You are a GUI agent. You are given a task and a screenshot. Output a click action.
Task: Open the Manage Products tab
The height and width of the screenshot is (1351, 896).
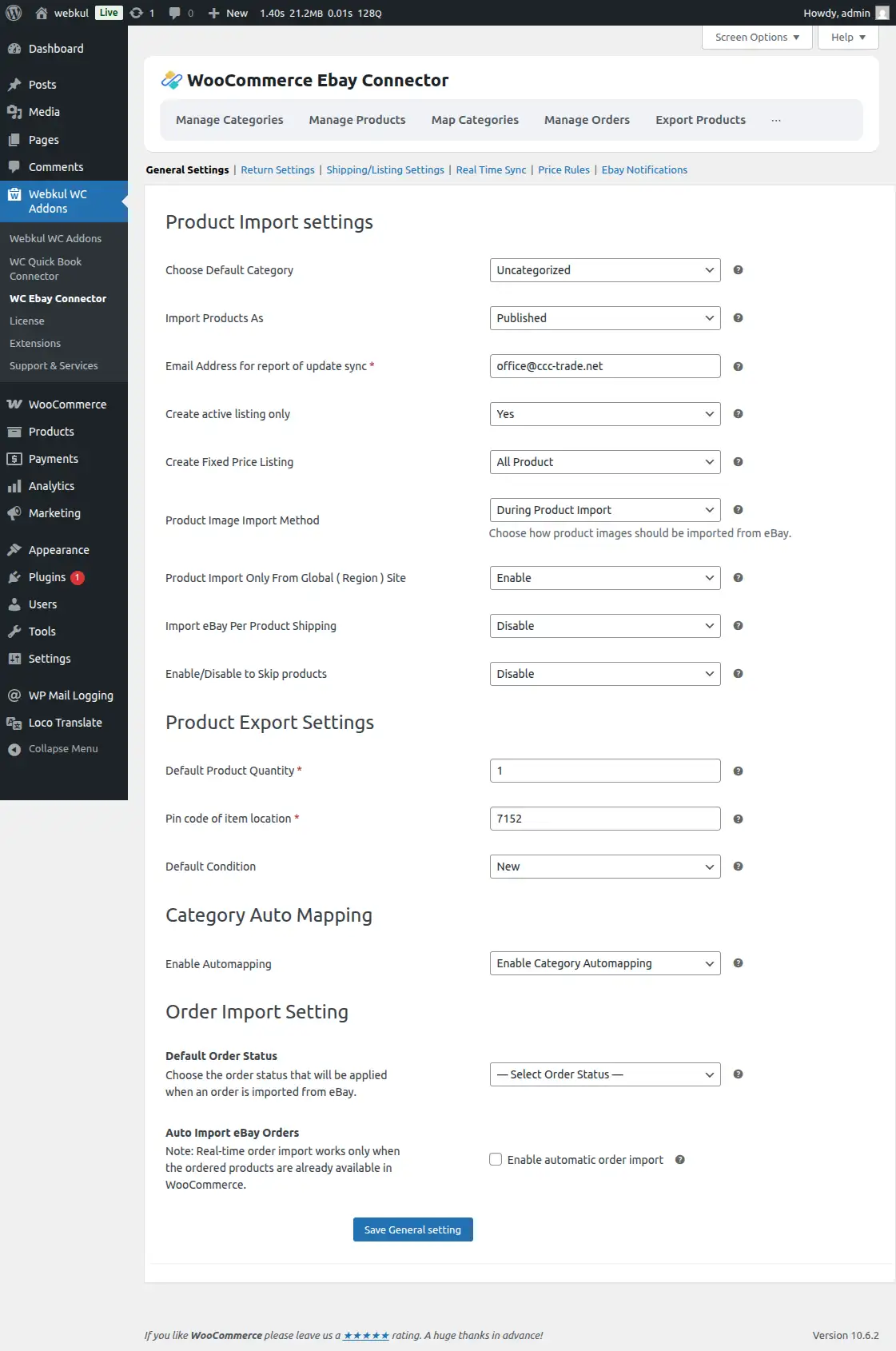[357, 120]
